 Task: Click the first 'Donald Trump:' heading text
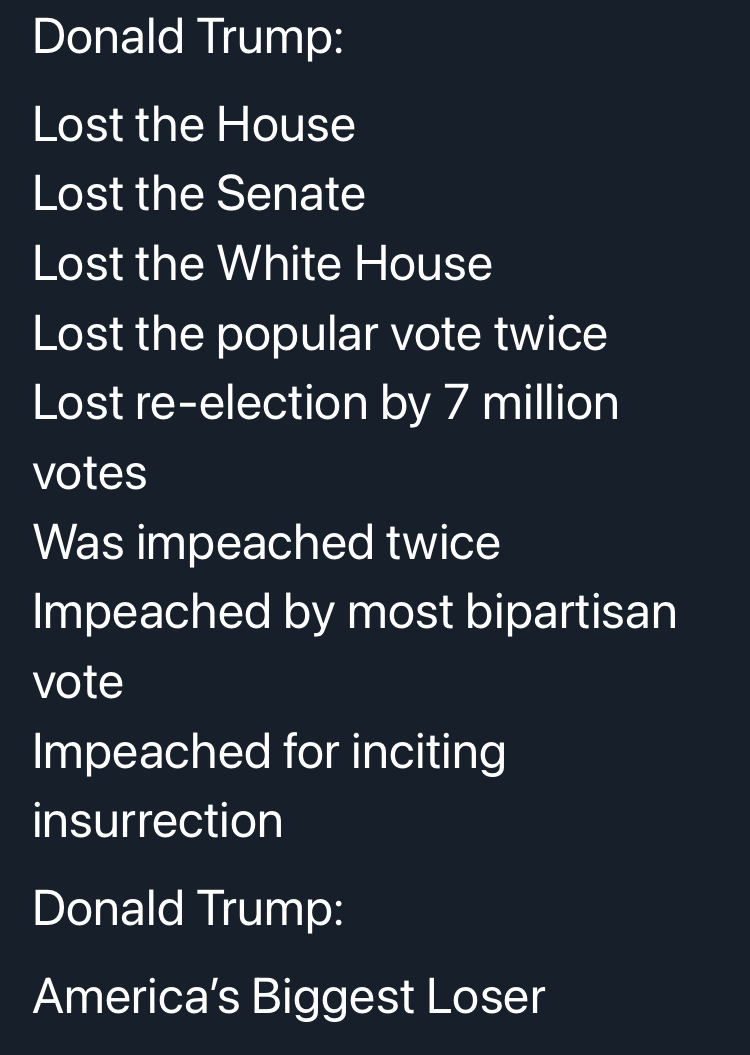click(x=188, y=37)
